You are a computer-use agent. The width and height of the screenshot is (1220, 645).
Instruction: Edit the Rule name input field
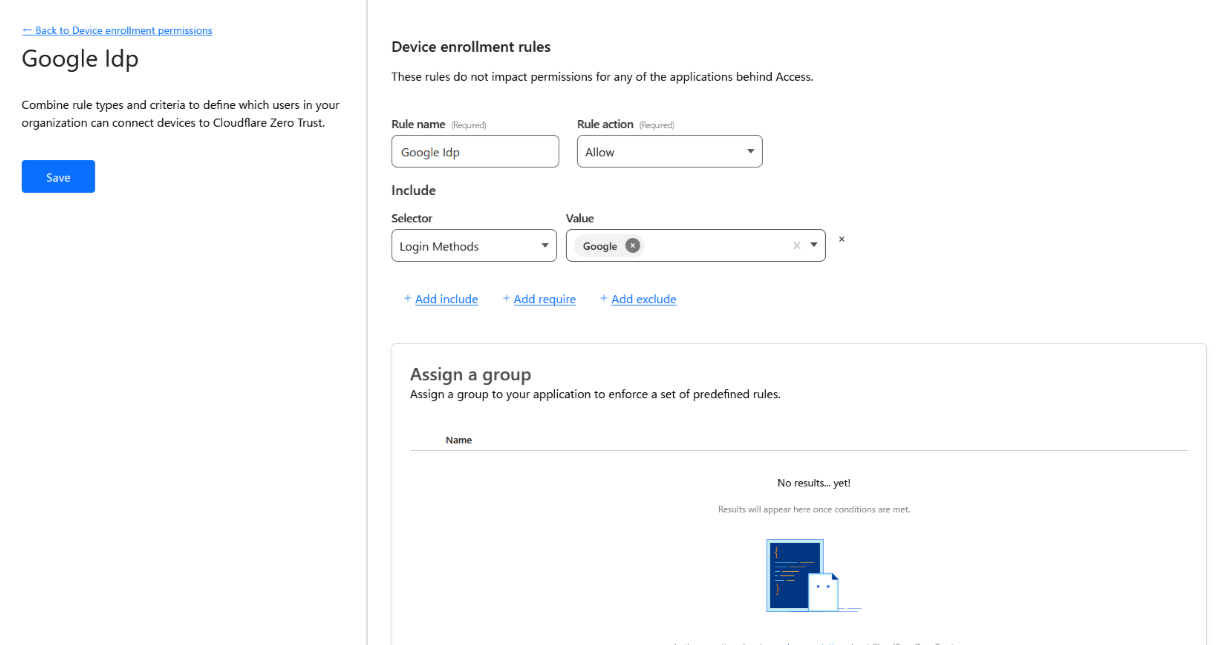475,152
